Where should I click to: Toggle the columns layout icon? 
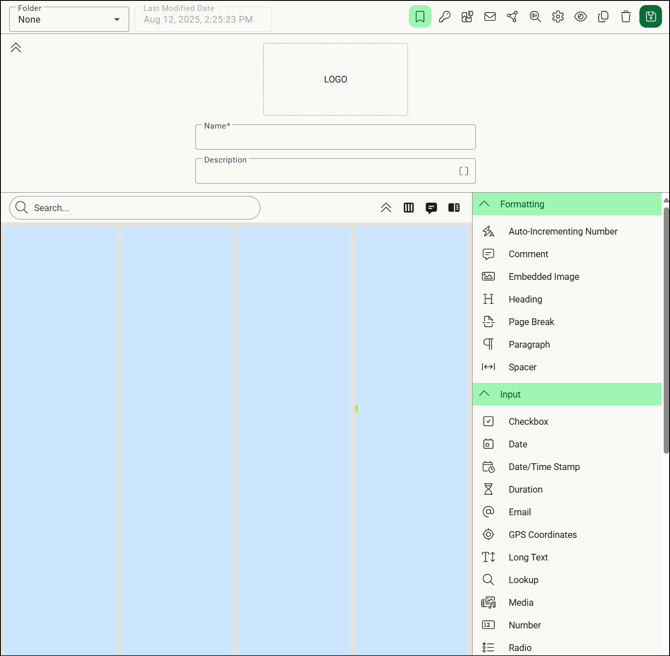pyautogui.click(x=408, y=208)
